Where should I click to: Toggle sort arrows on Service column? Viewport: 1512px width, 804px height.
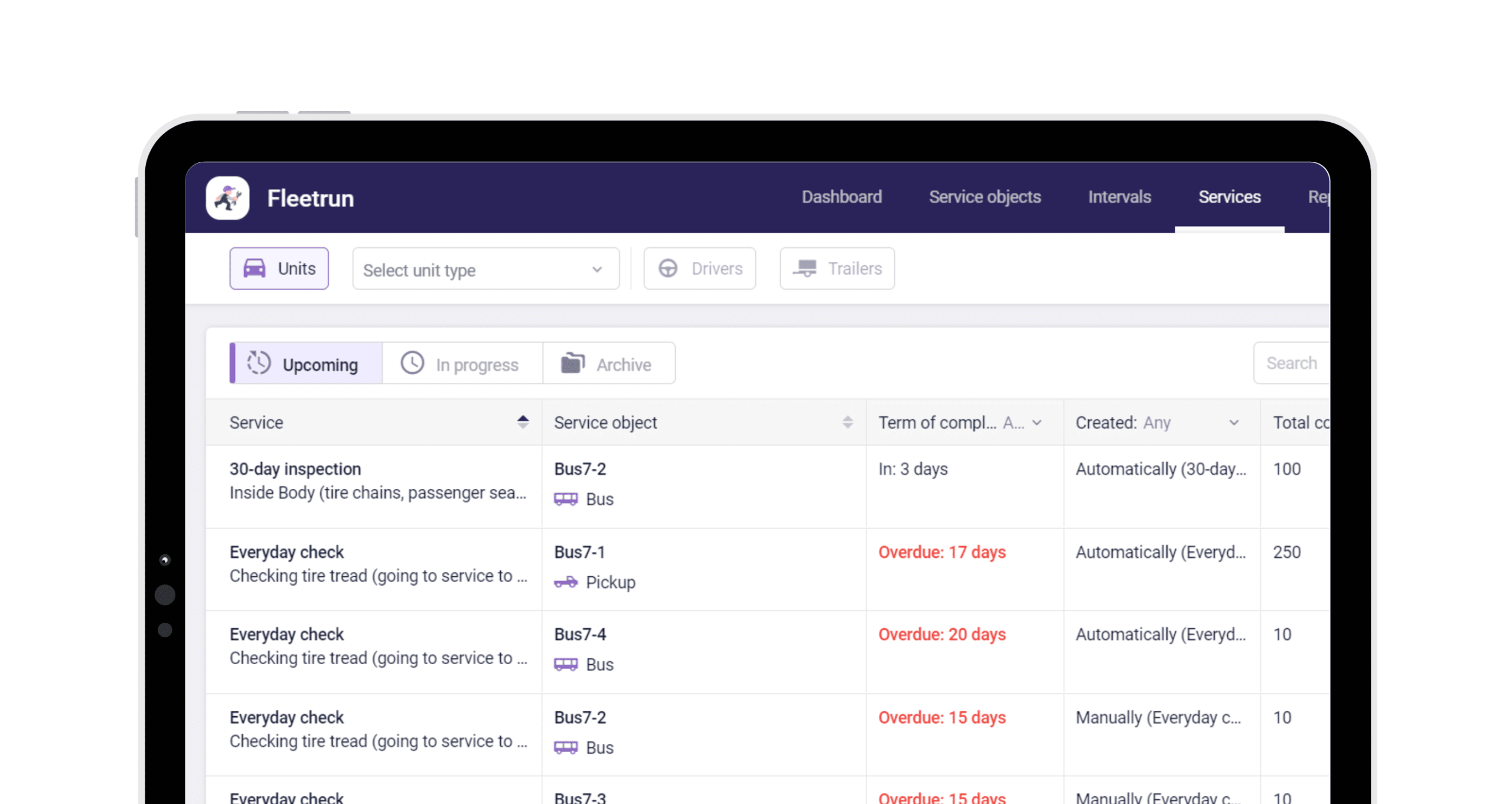click(523, 422)
